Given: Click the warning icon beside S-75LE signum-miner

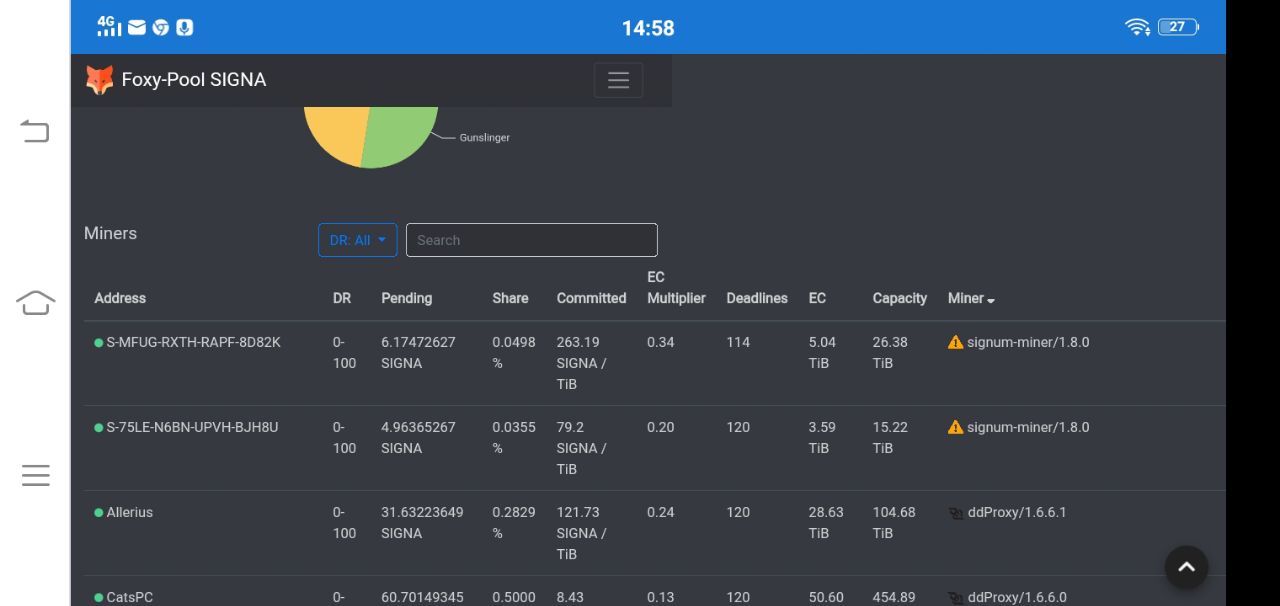Looking at the screenshot, I should [955, 427].
